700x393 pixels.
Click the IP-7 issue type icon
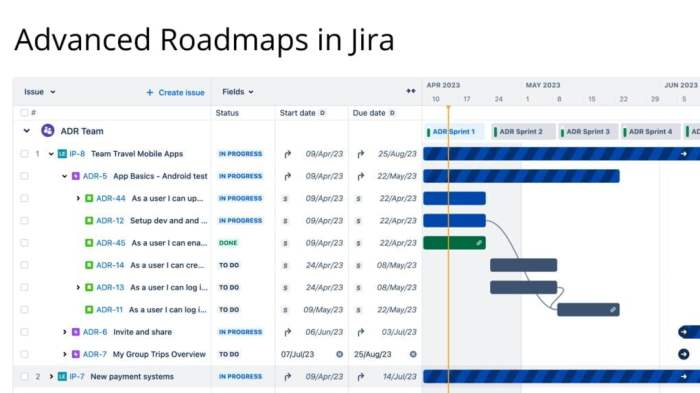[62, 376]
